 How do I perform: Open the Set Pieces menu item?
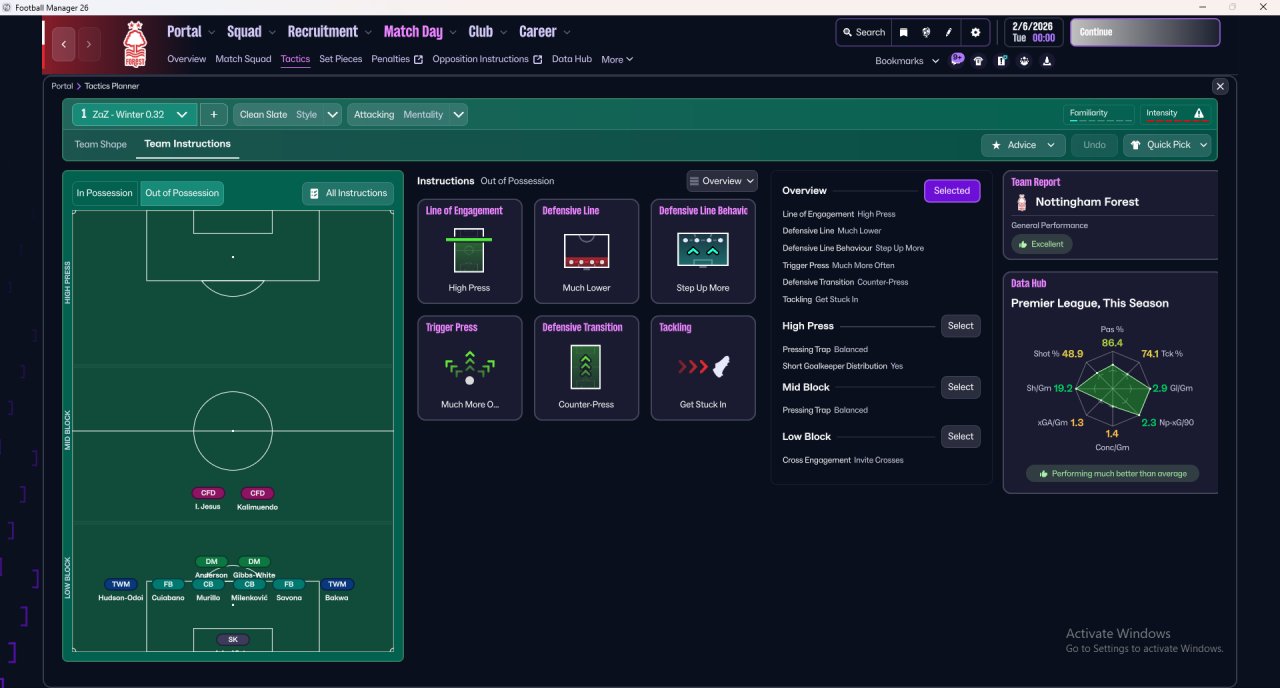[341, 59]
